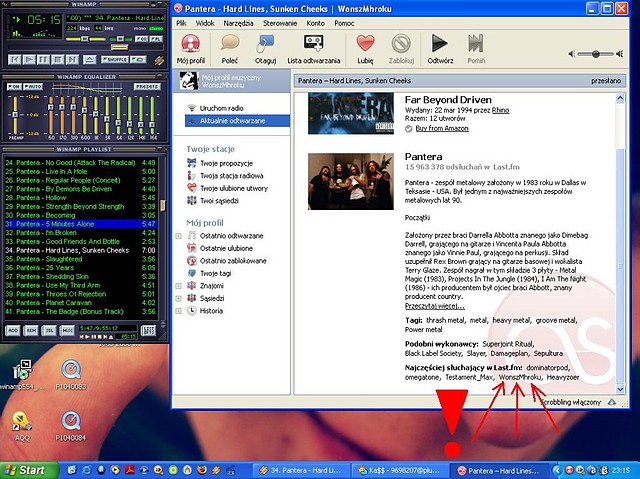Click the Rhino label link
This screenshot has height=479, width=640.
(500, 110)
